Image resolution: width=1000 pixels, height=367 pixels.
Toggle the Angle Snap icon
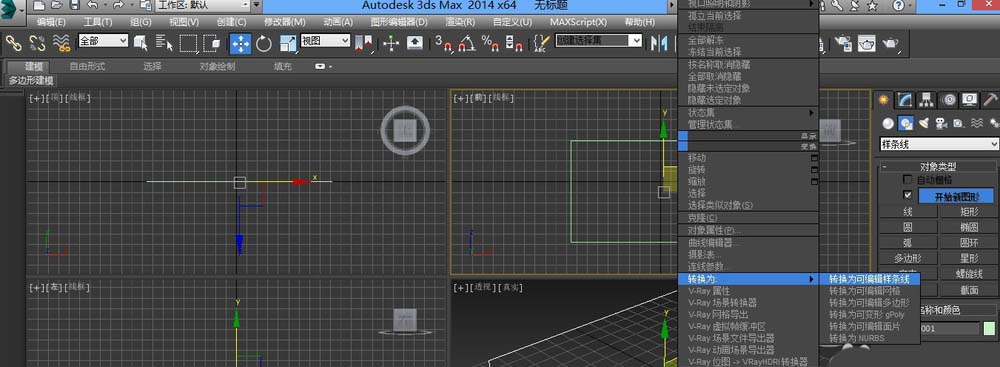(x=468, y=43)
